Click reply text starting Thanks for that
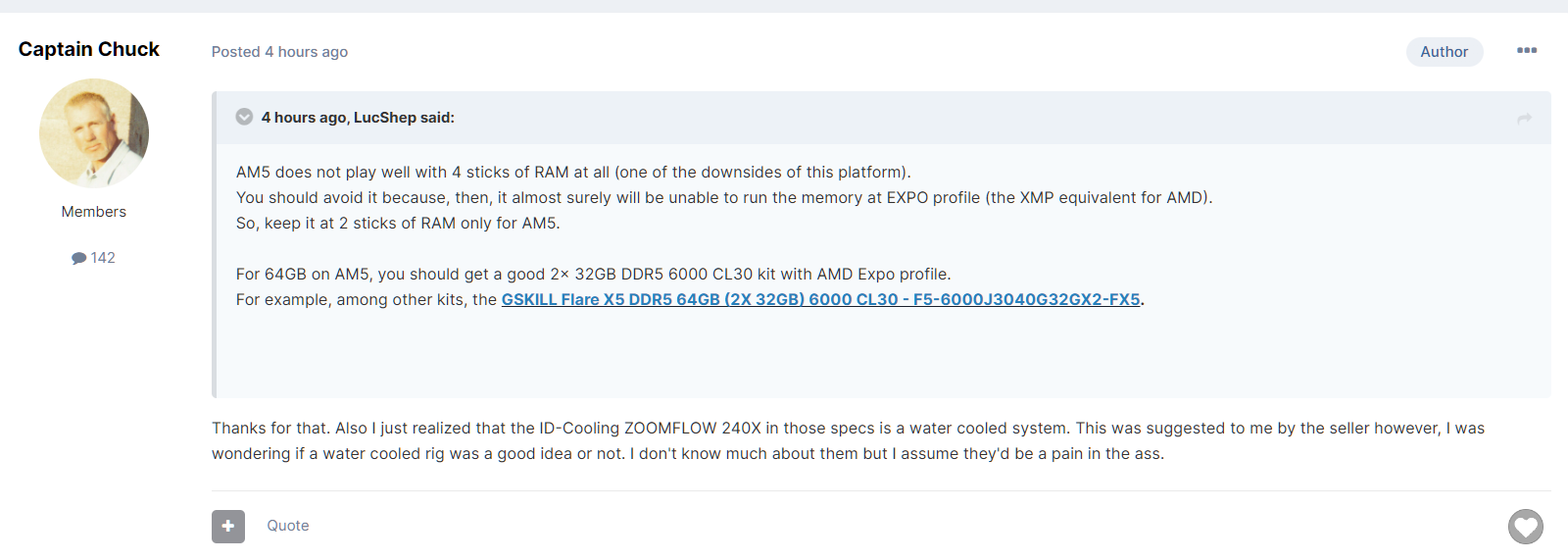 click(x=848, y=440)
